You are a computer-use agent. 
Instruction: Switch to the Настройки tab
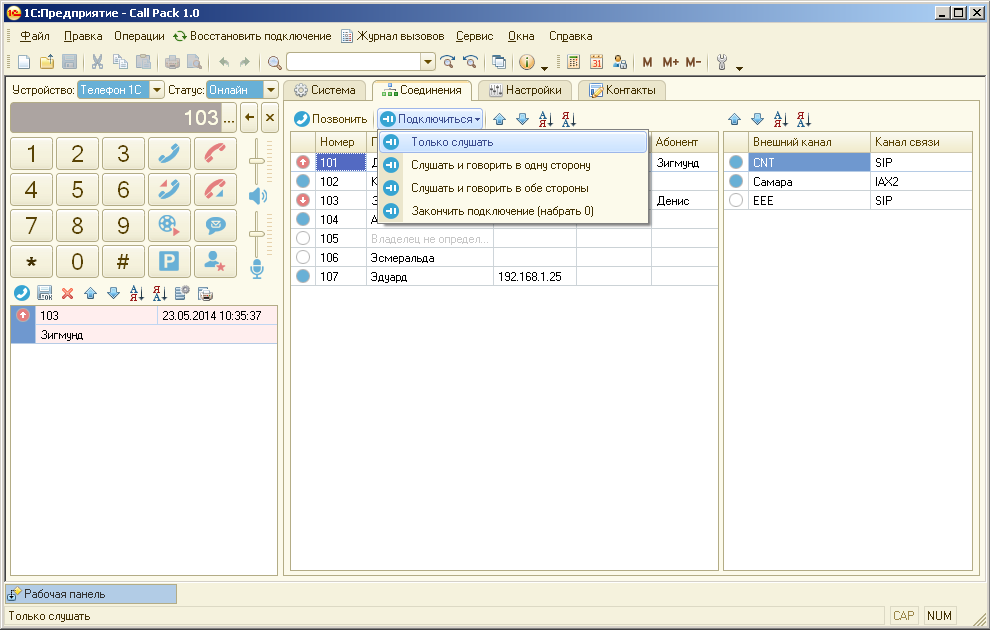click(525, 90)
